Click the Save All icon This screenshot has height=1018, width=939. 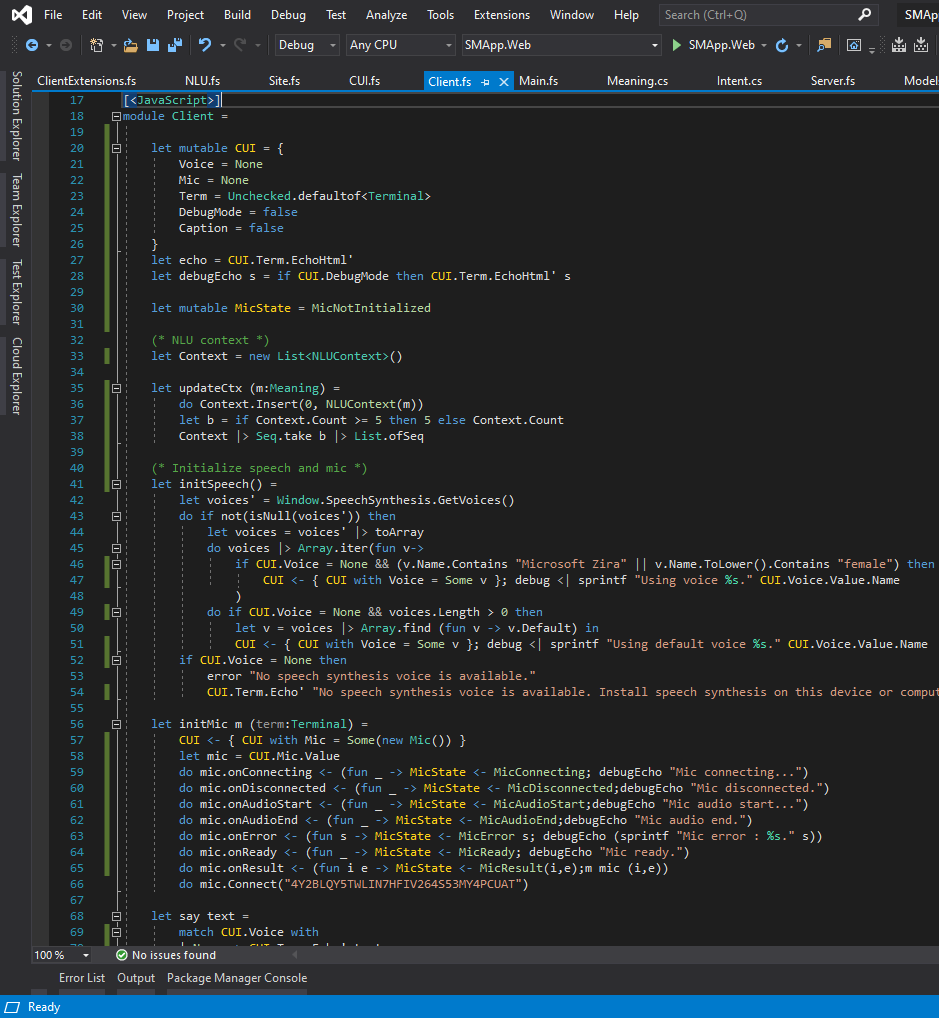[x=174, y=45]
